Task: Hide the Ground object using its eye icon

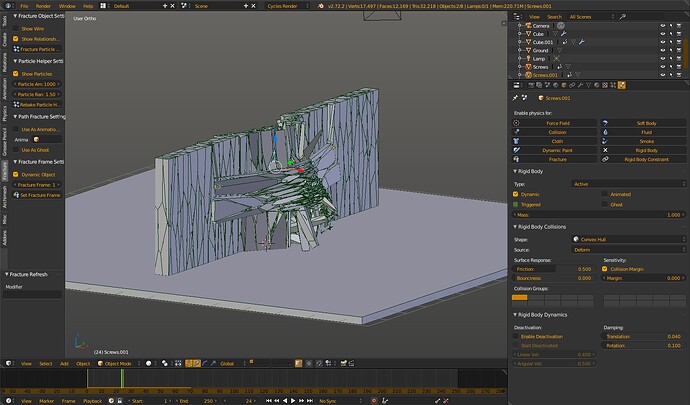Action: click(x=663, y=50)
